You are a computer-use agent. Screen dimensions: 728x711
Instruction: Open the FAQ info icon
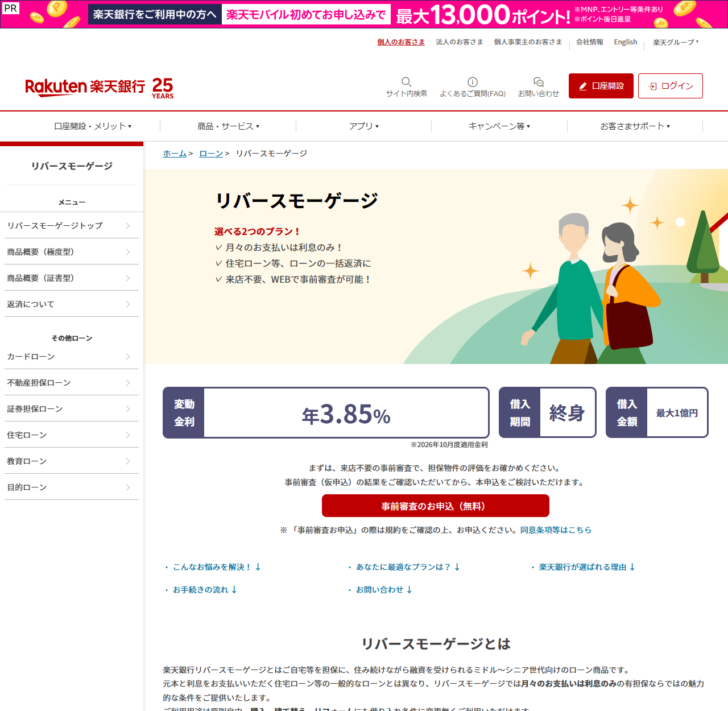472,82
